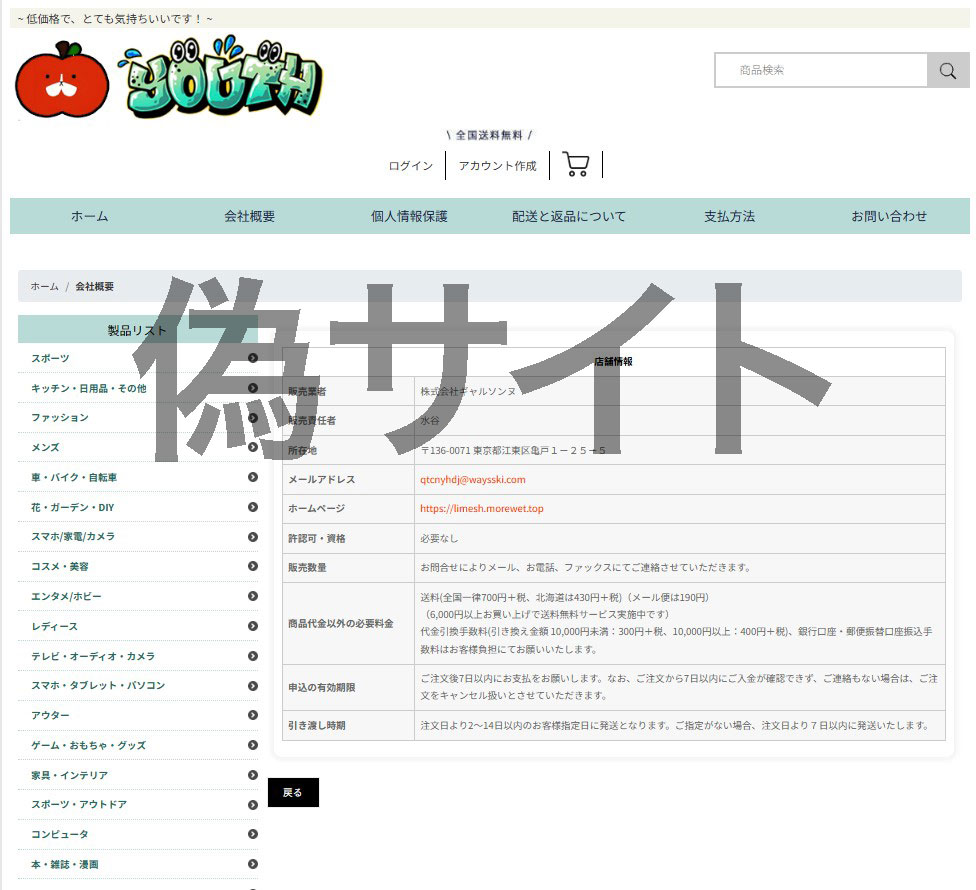Image resolution: width=976 pixels, height=890 pixels.
Task: Click the 商品検索 search input field
Action: (x=822, y=71)
